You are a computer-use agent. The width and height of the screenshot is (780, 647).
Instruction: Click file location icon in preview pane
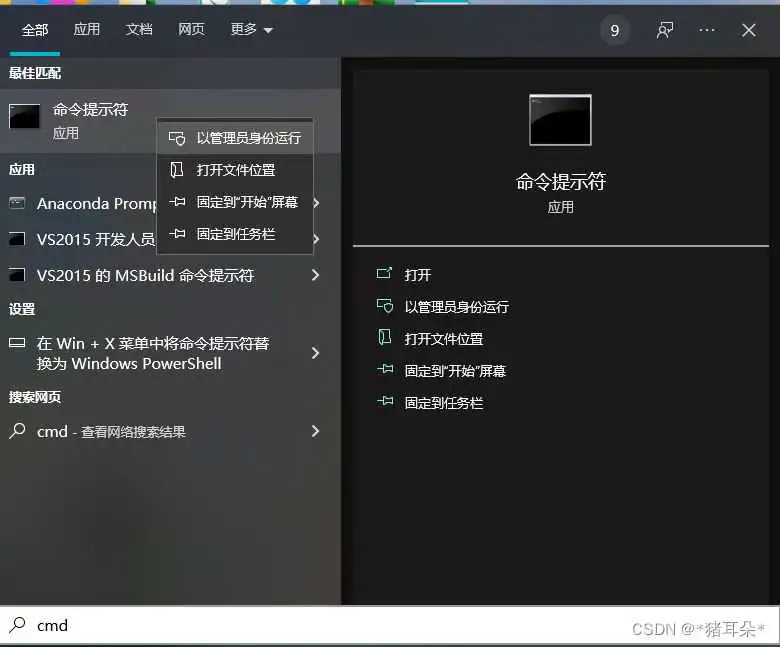(x=385, y=337)
